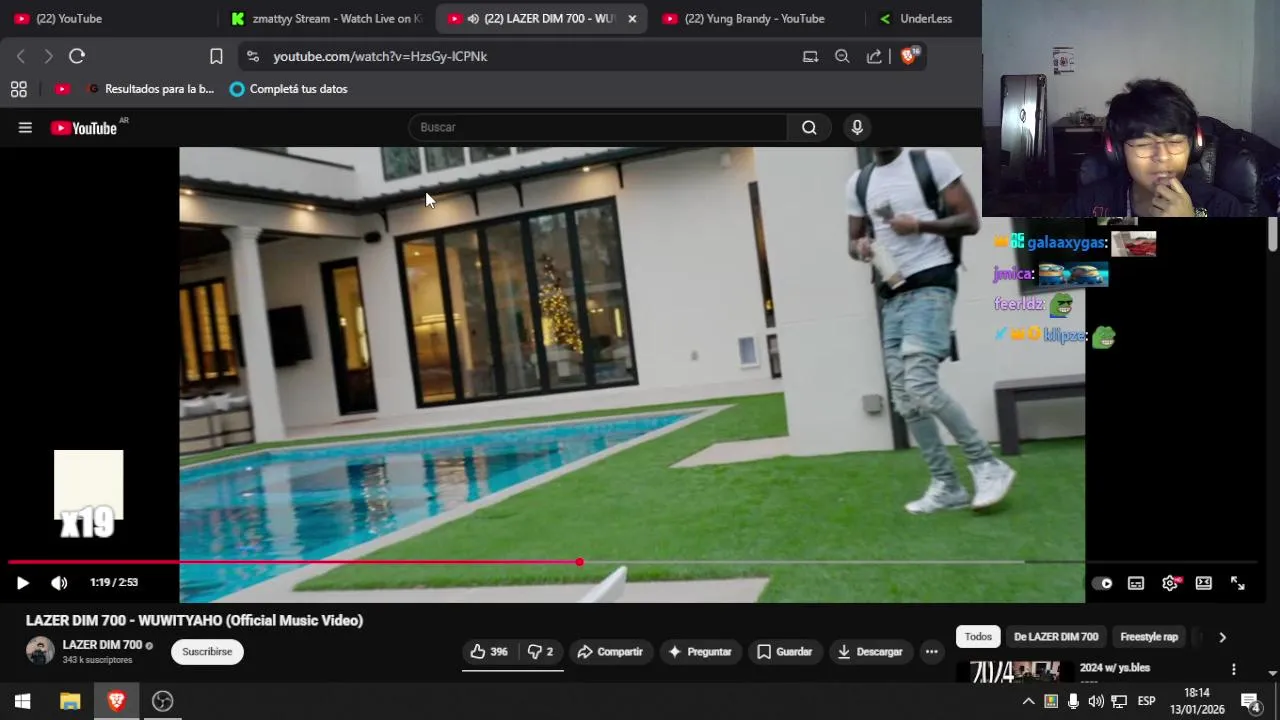Open more actions ellipsis beside Descargar

931,652
